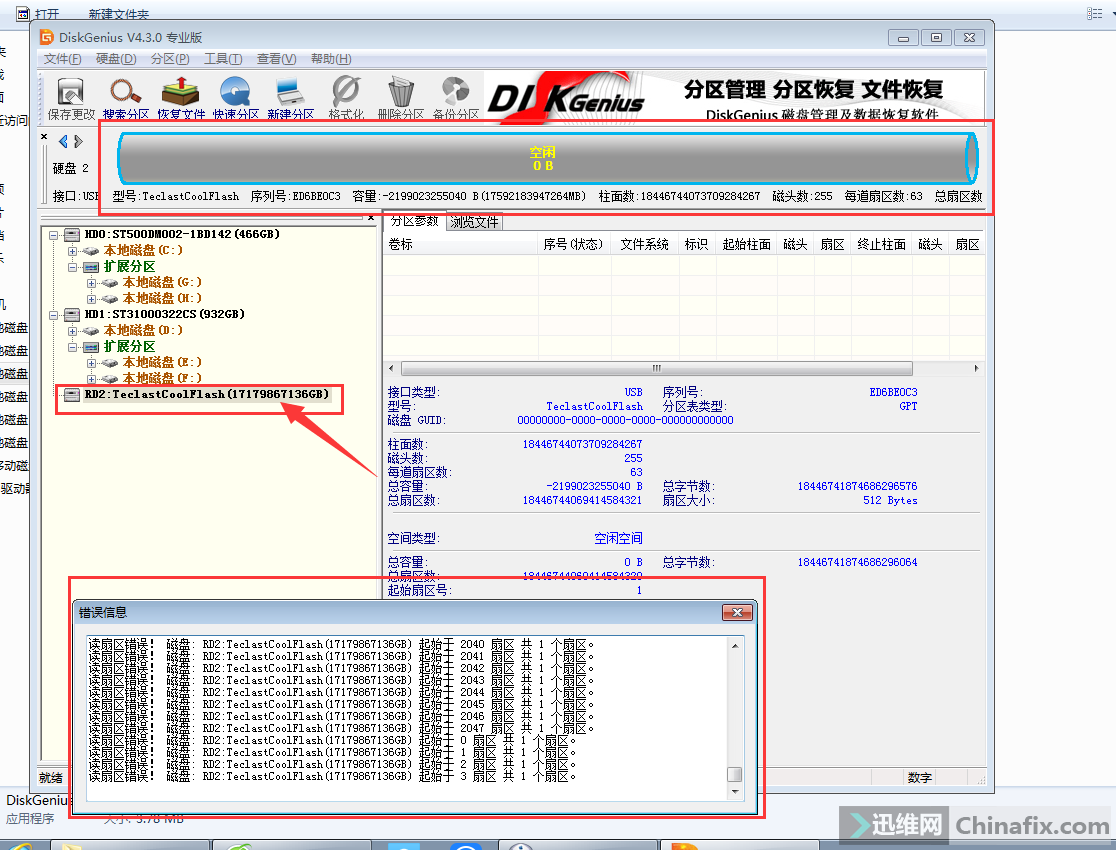Expand the 本地磁盘(C:) tree node
Screen dimensions: 1116x850
tap(73, 250)
